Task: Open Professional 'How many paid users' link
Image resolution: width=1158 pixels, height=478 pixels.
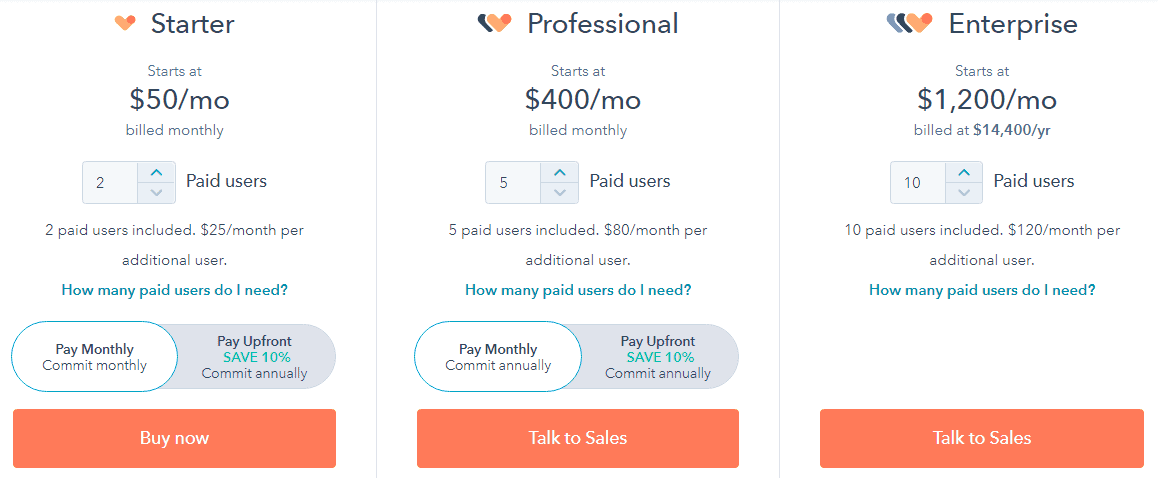Action: (578, 290)
